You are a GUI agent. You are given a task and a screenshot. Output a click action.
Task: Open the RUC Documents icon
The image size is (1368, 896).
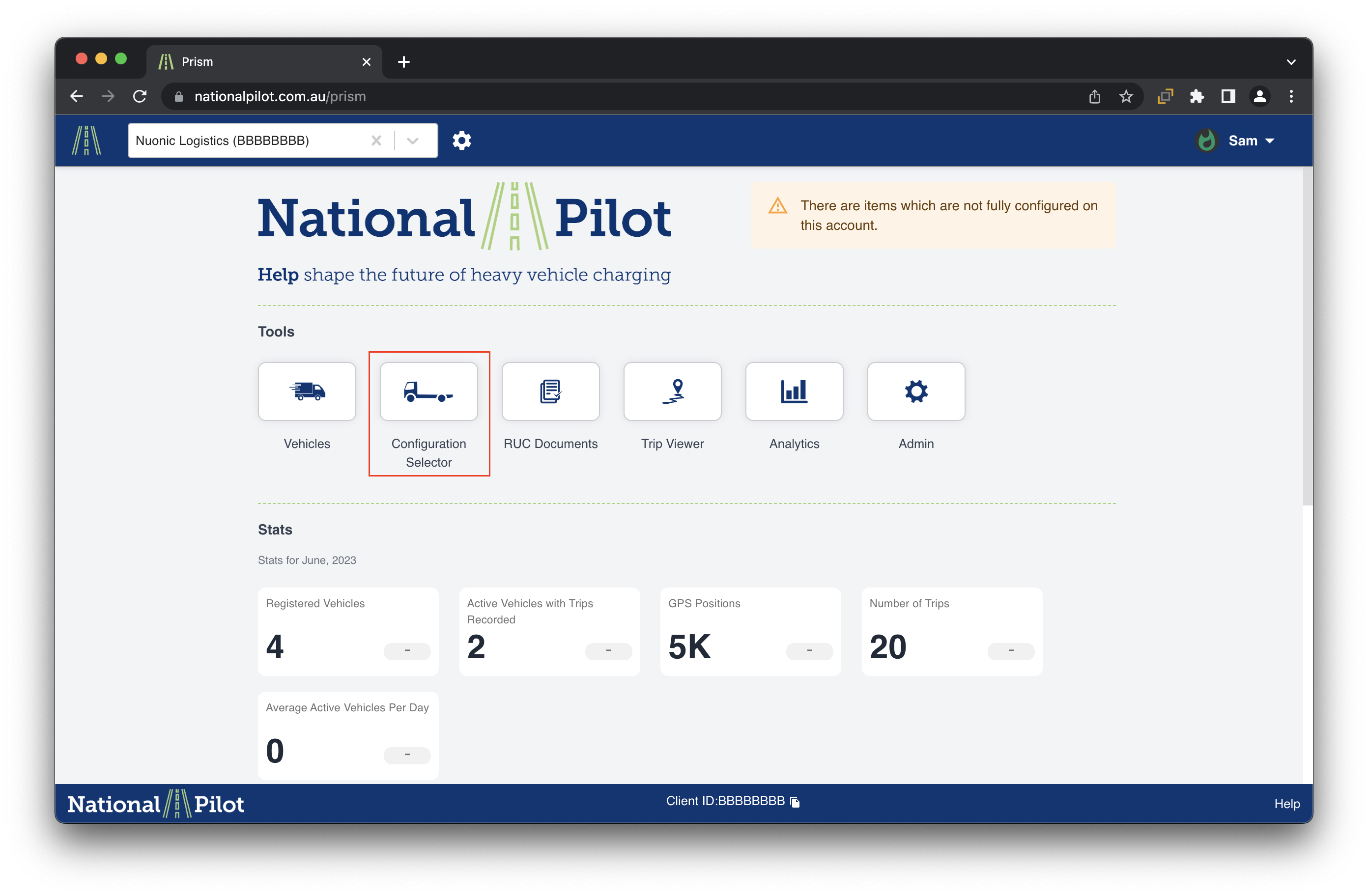[550, 392]
